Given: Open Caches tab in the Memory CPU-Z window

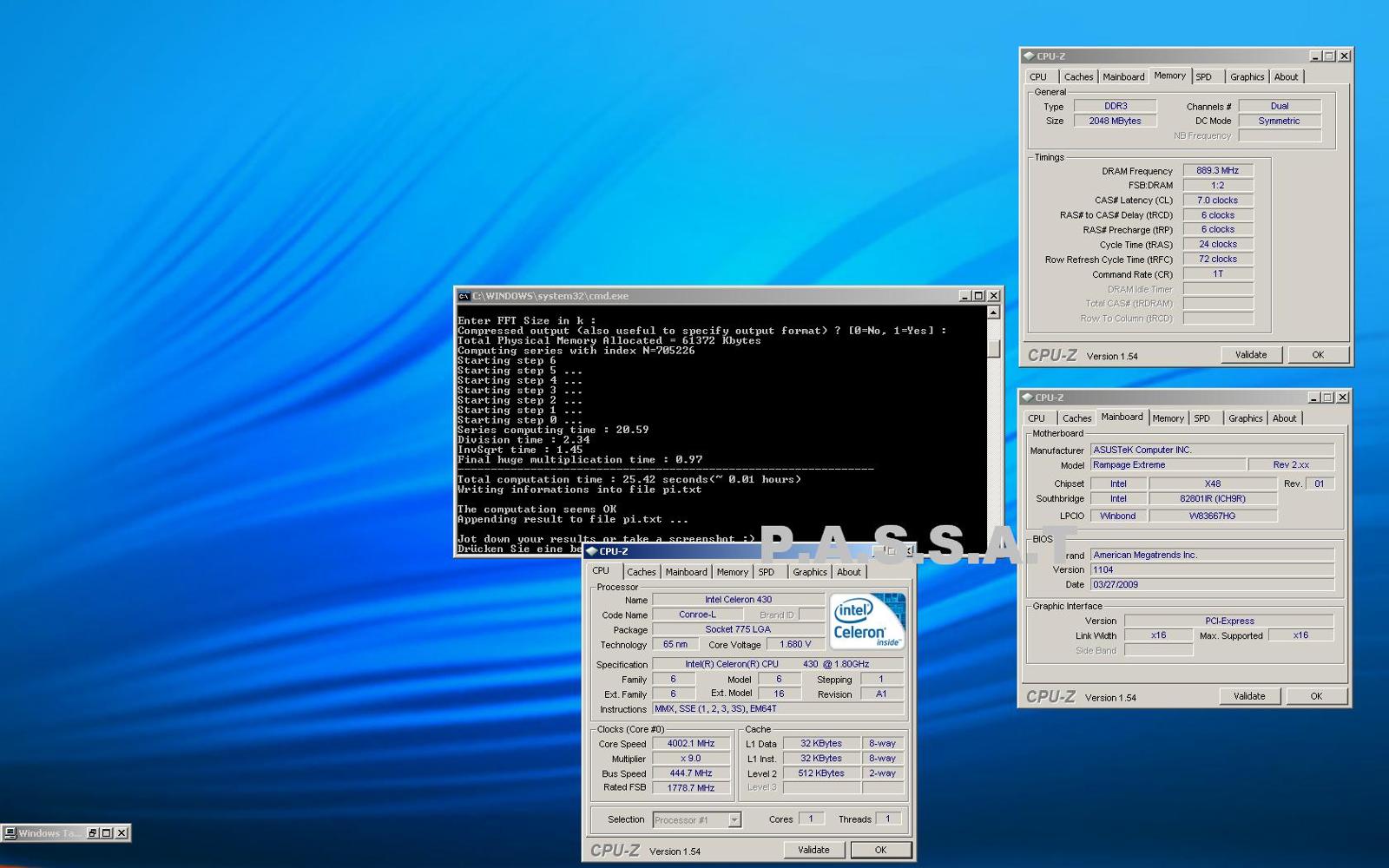Looking at the screenshot, I should (1078, 77).
